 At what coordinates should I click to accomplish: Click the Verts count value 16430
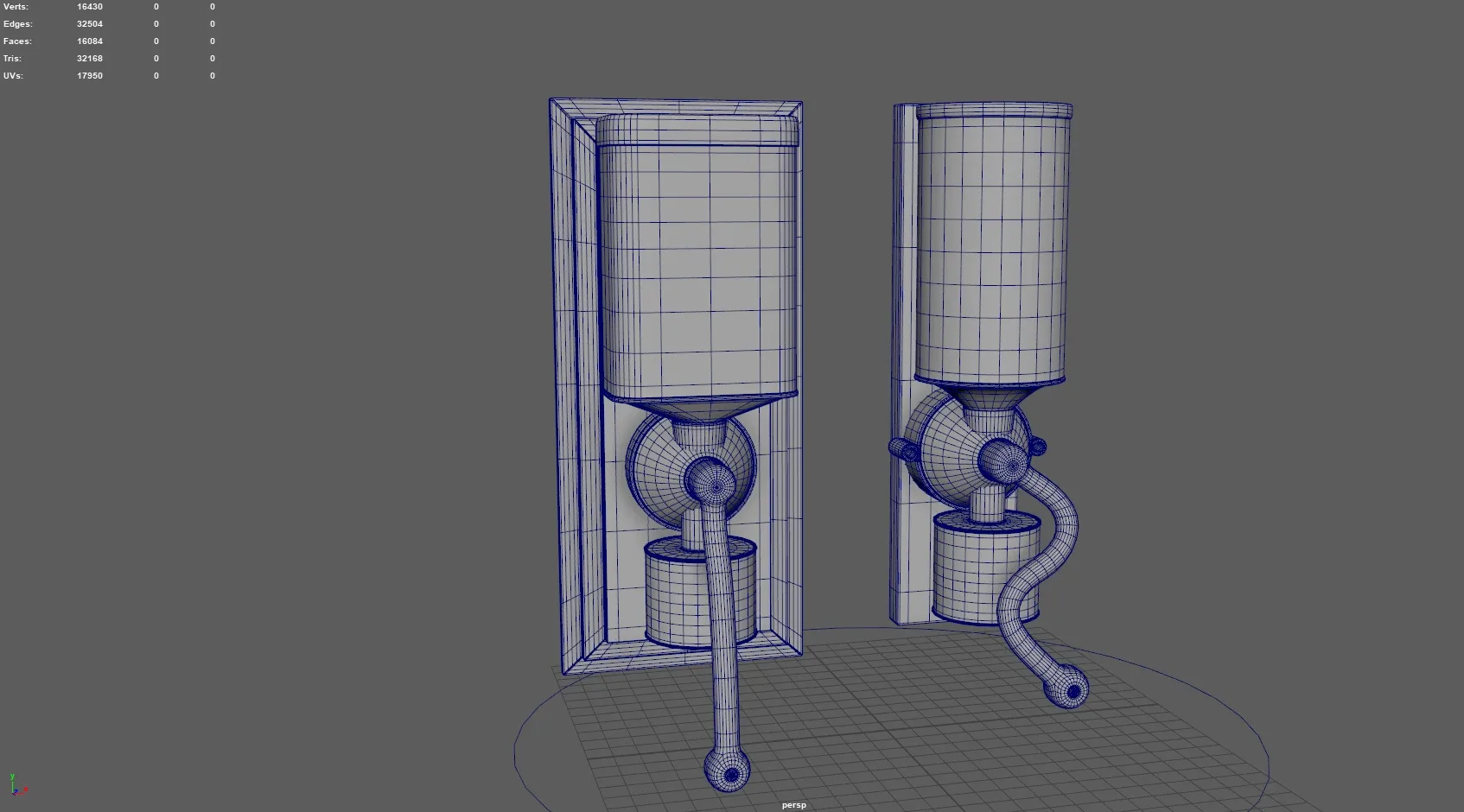click(x=90, y=7)
